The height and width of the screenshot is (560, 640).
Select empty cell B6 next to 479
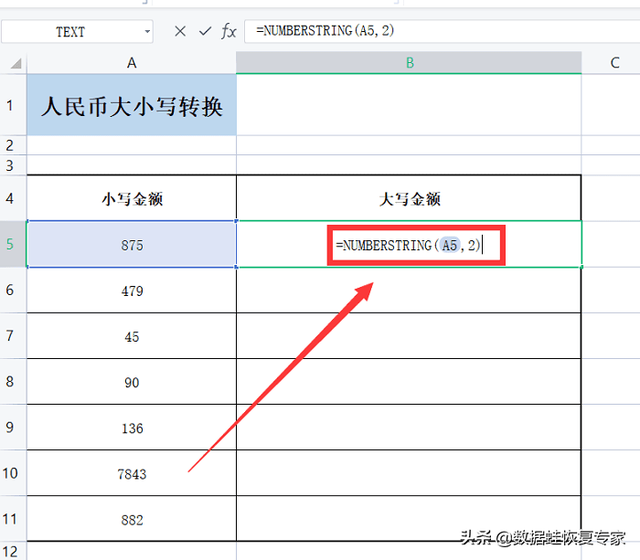tap(409, 290)
